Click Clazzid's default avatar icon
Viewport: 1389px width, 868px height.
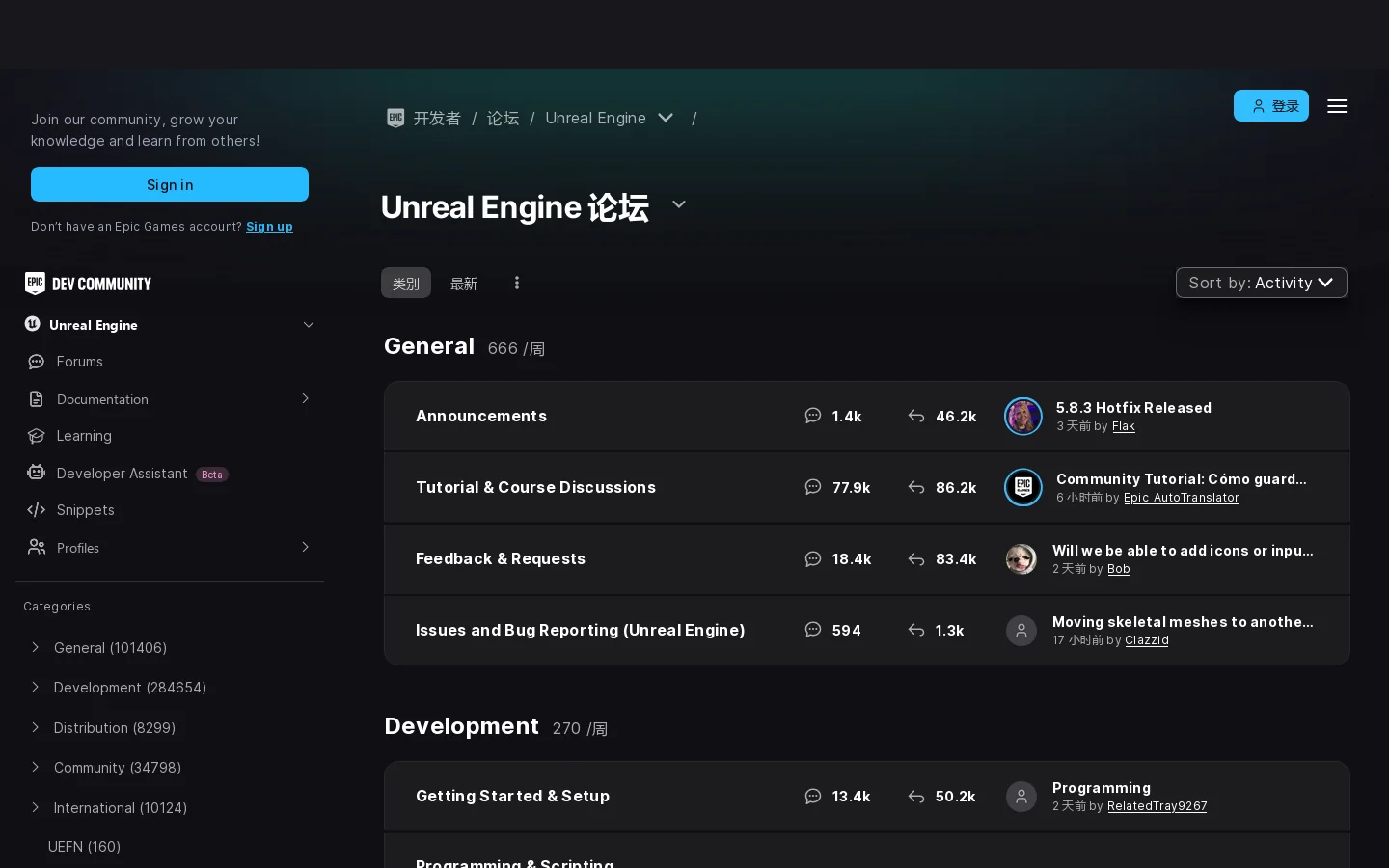pos(1021,631)
